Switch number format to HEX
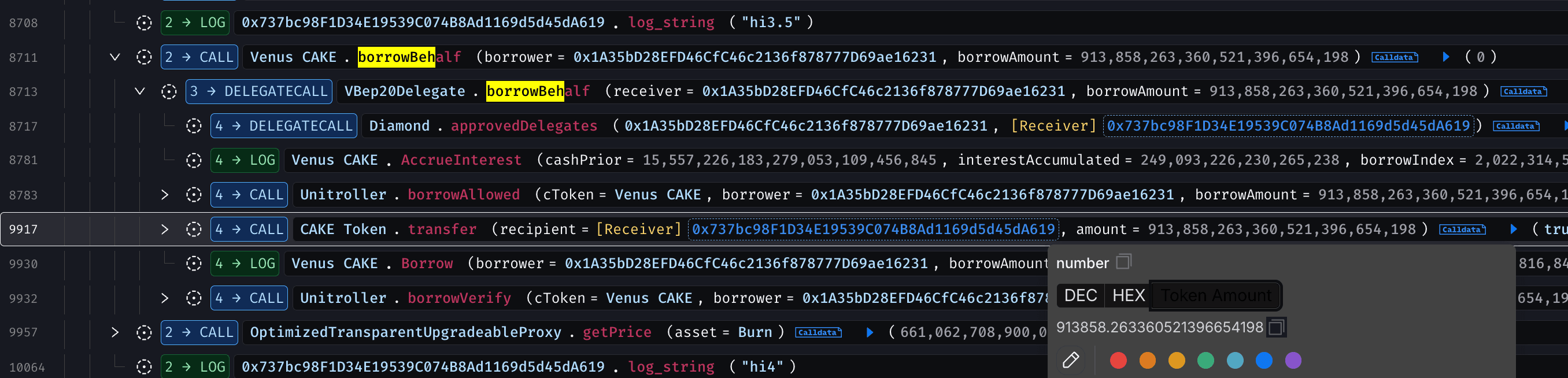1568x378 pixels. click(x=1128, y=295)
